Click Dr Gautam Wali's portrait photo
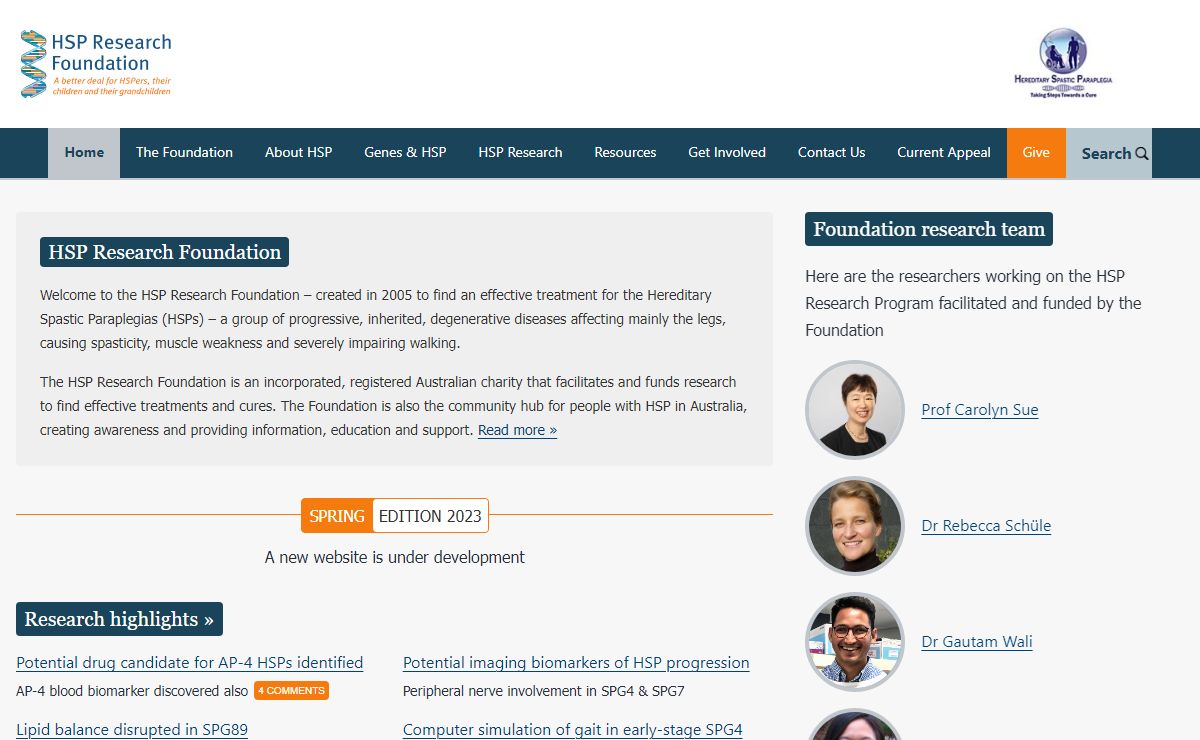Image resolution: width=1200 pixels, height=740 pixels. point(855,642)
